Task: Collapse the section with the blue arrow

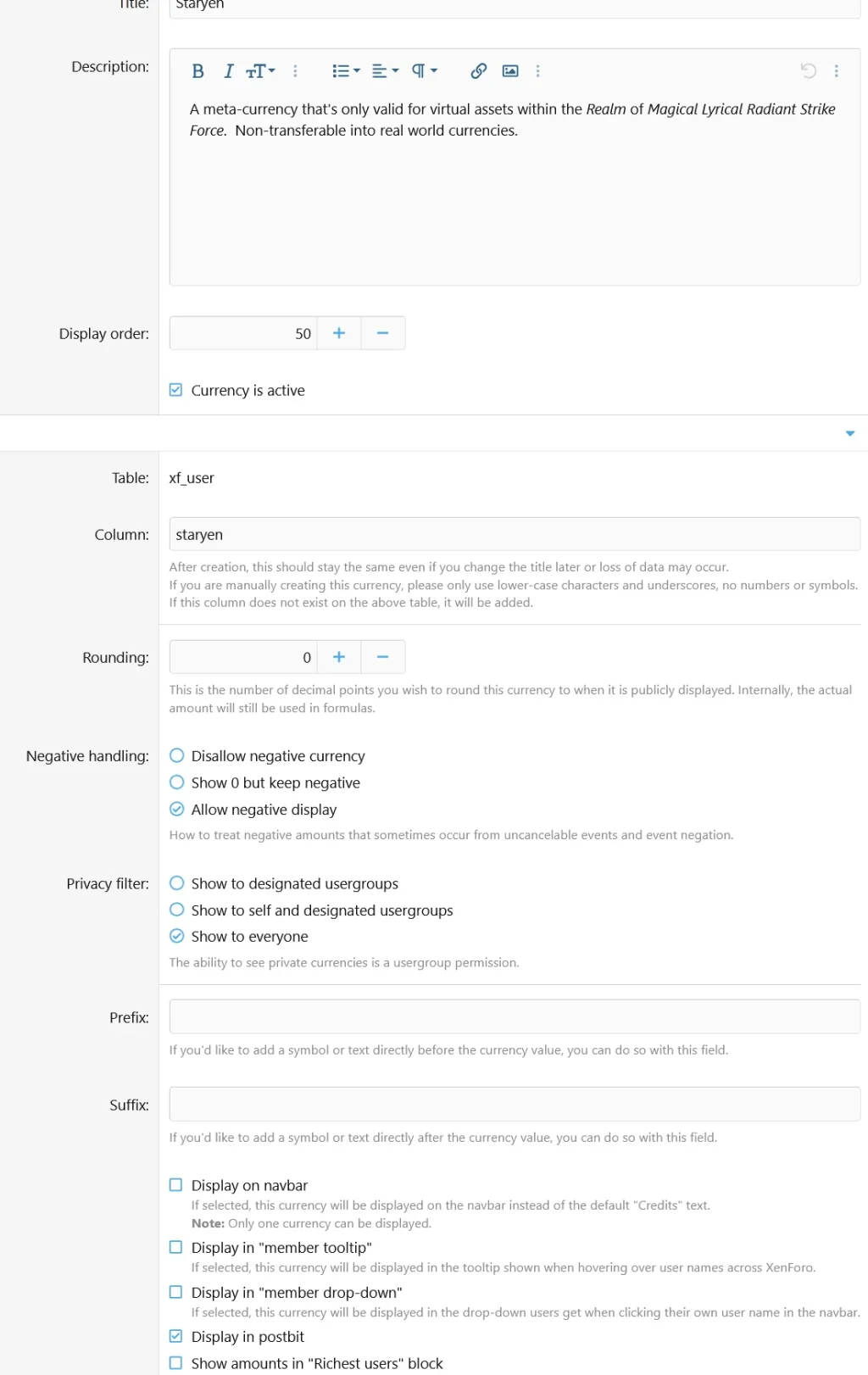Action: pyautogui.click(x=849, y=433)
